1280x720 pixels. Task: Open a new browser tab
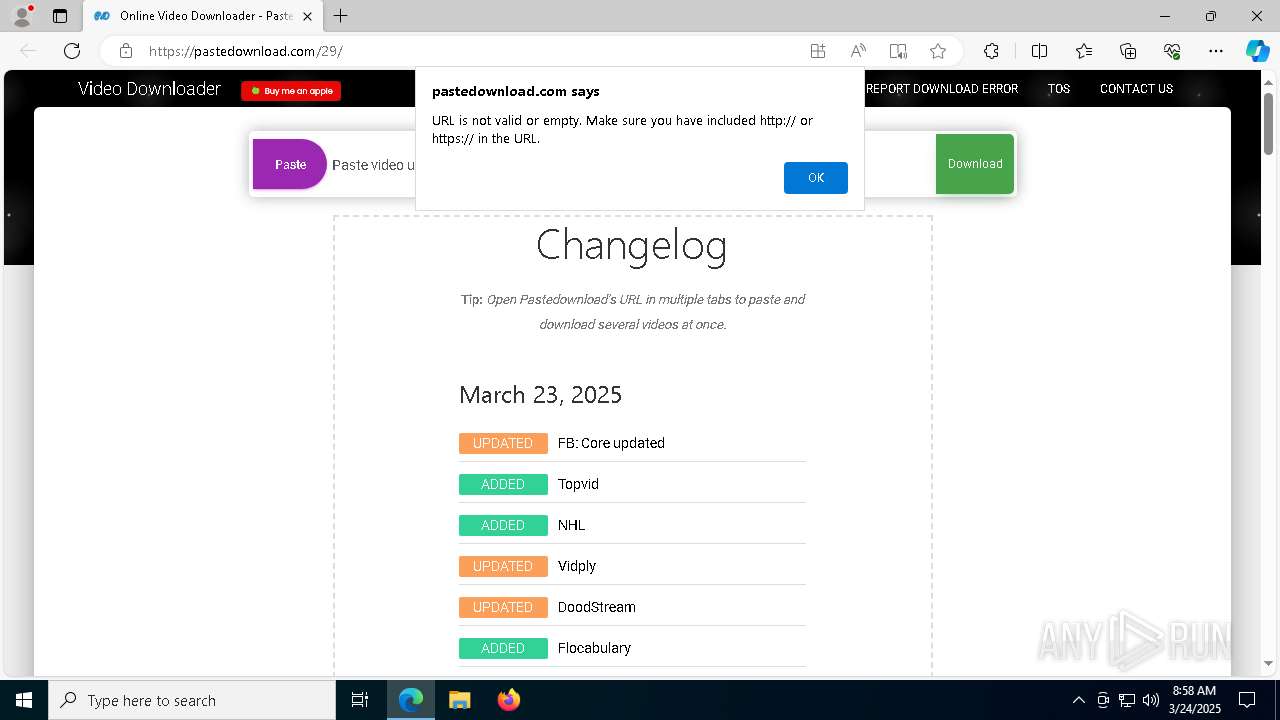(341, 16)
